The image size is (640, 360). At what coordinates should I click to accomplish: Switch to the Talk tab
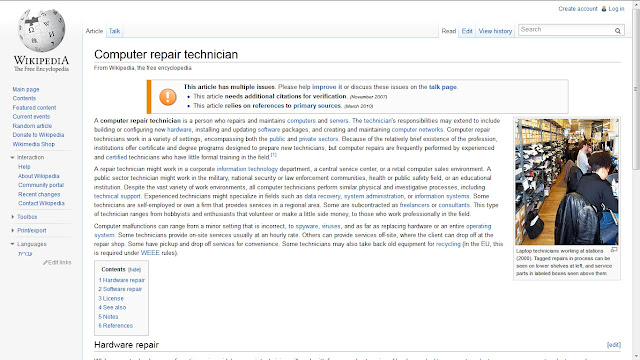point(114,31)
